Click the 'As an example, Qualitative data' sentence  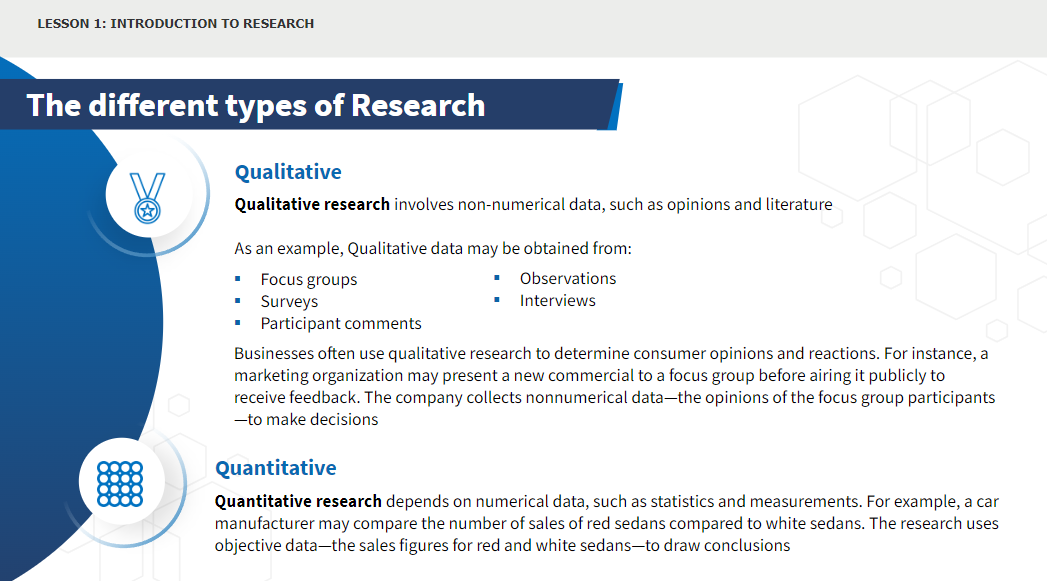tap(433, 248)
